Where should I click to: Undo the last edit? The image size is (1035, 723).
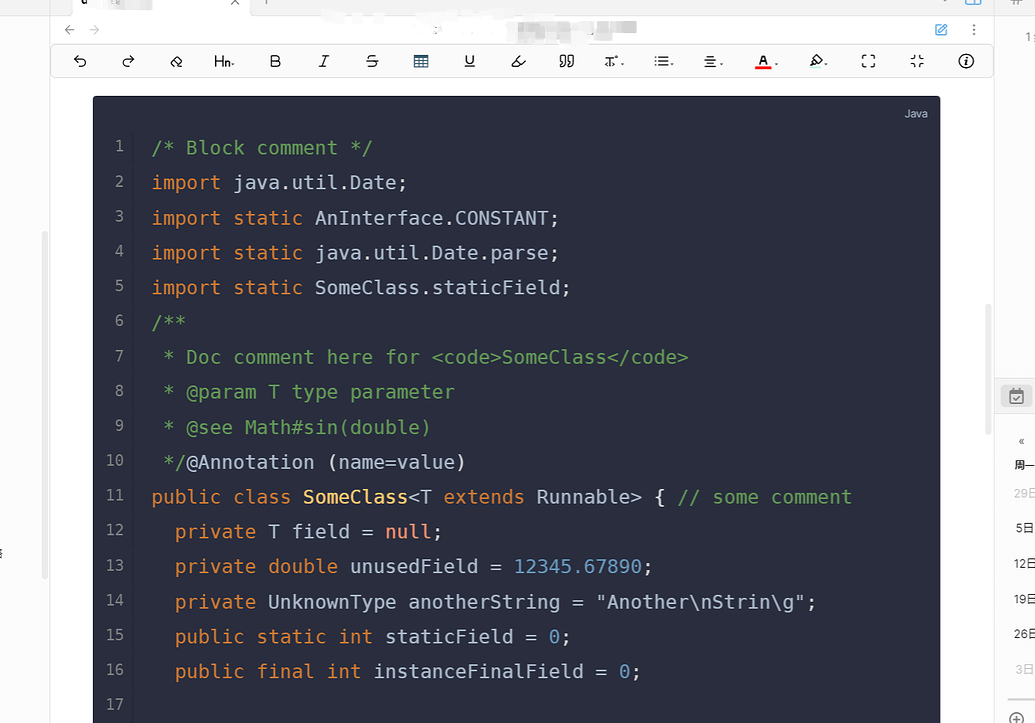point(79,61)
